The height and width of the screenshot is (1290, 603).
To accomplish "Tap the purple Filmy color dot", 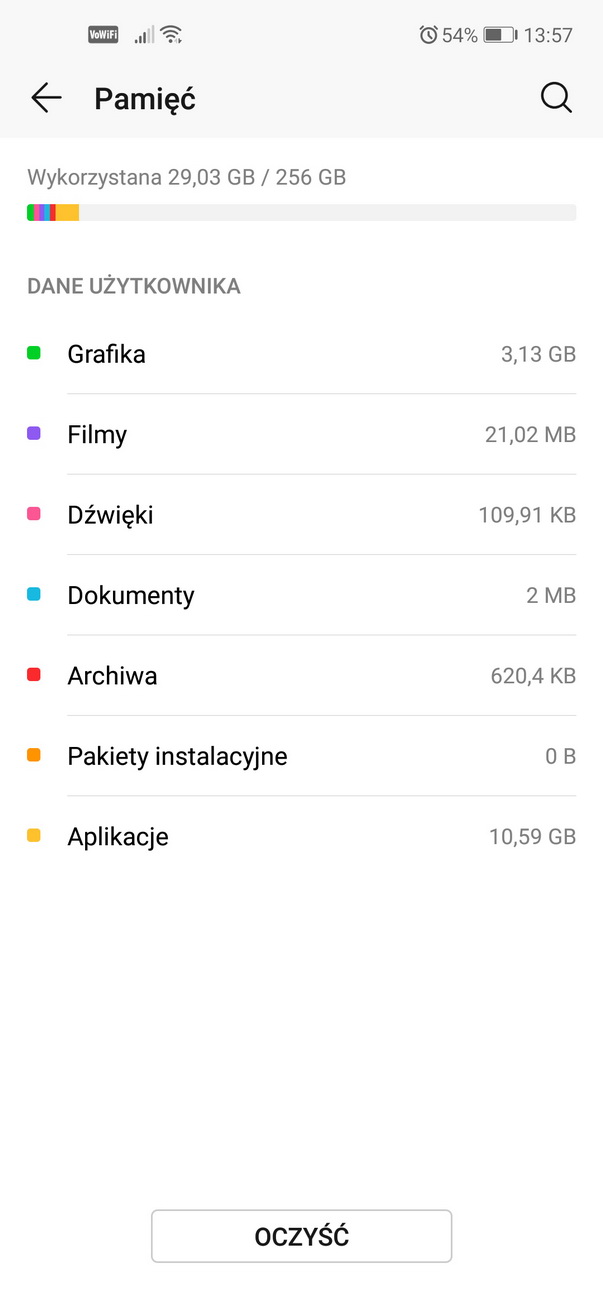I will (x=34, y=434).
